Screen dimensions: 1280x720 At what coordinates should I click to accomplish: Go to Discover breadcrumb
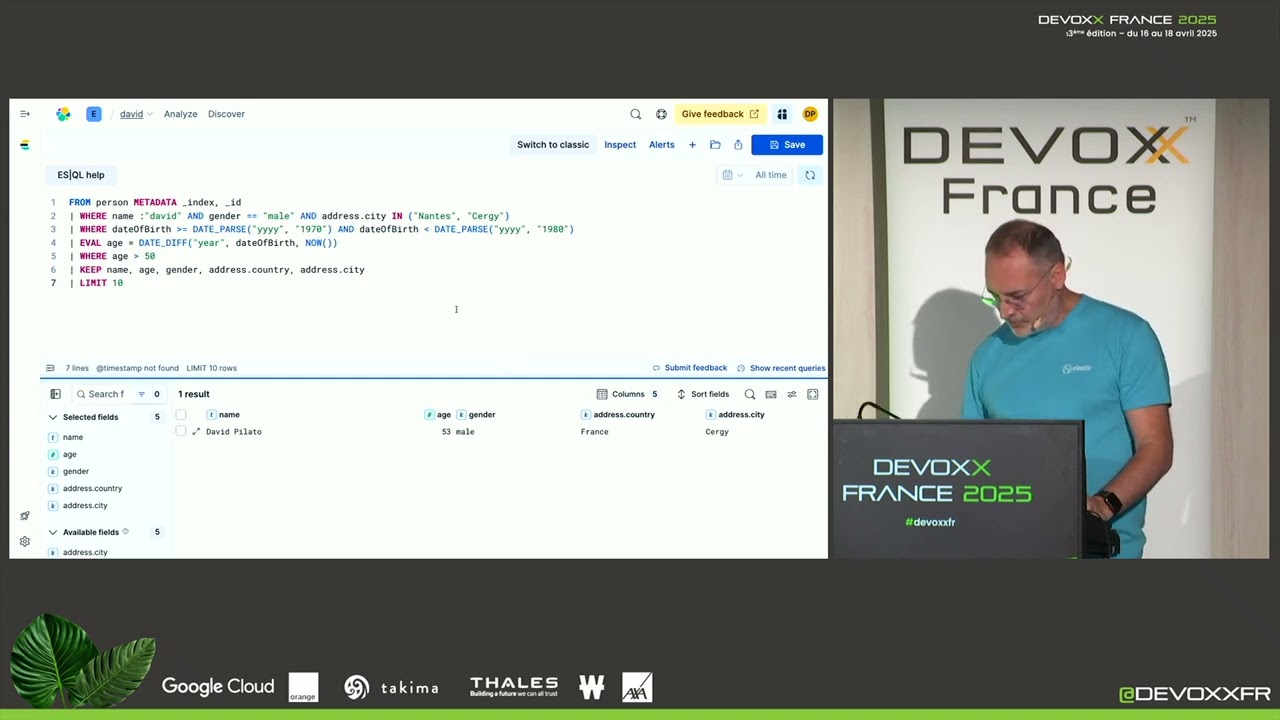click(x=226, y=114)
